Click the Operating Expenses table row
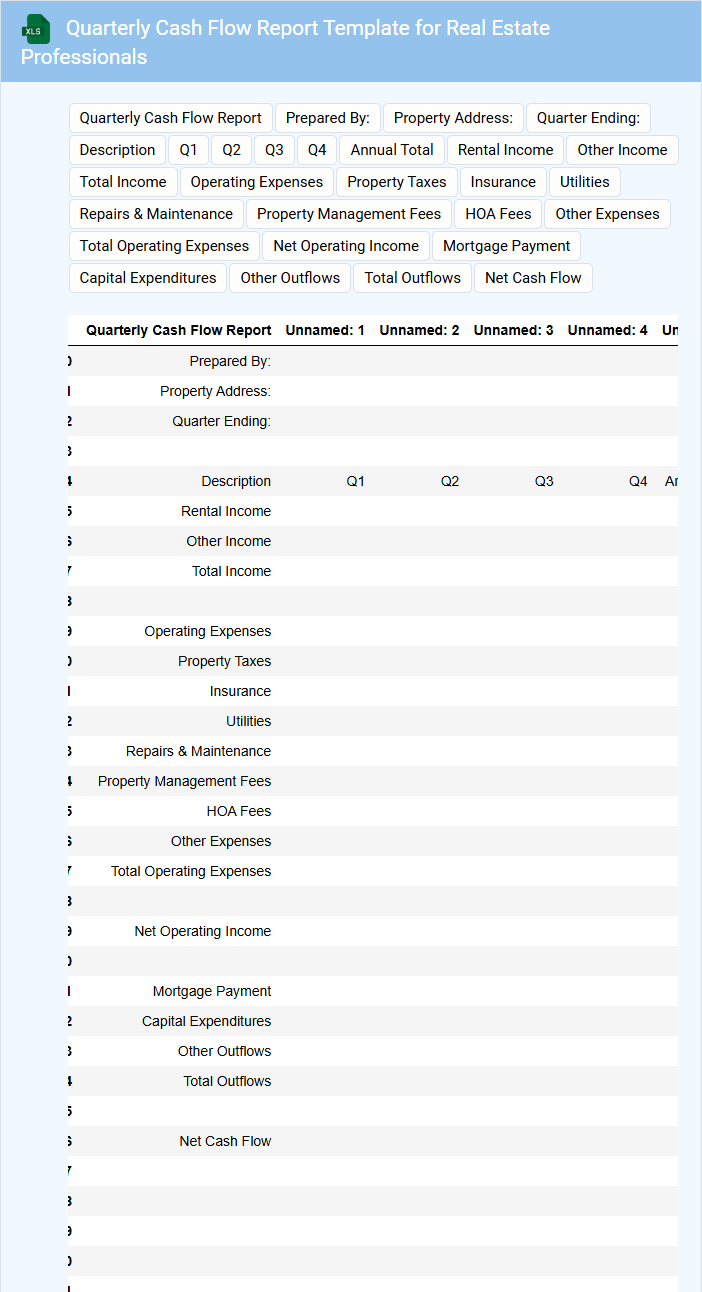Screen dimensions: 702x1292 coord(373,631)
